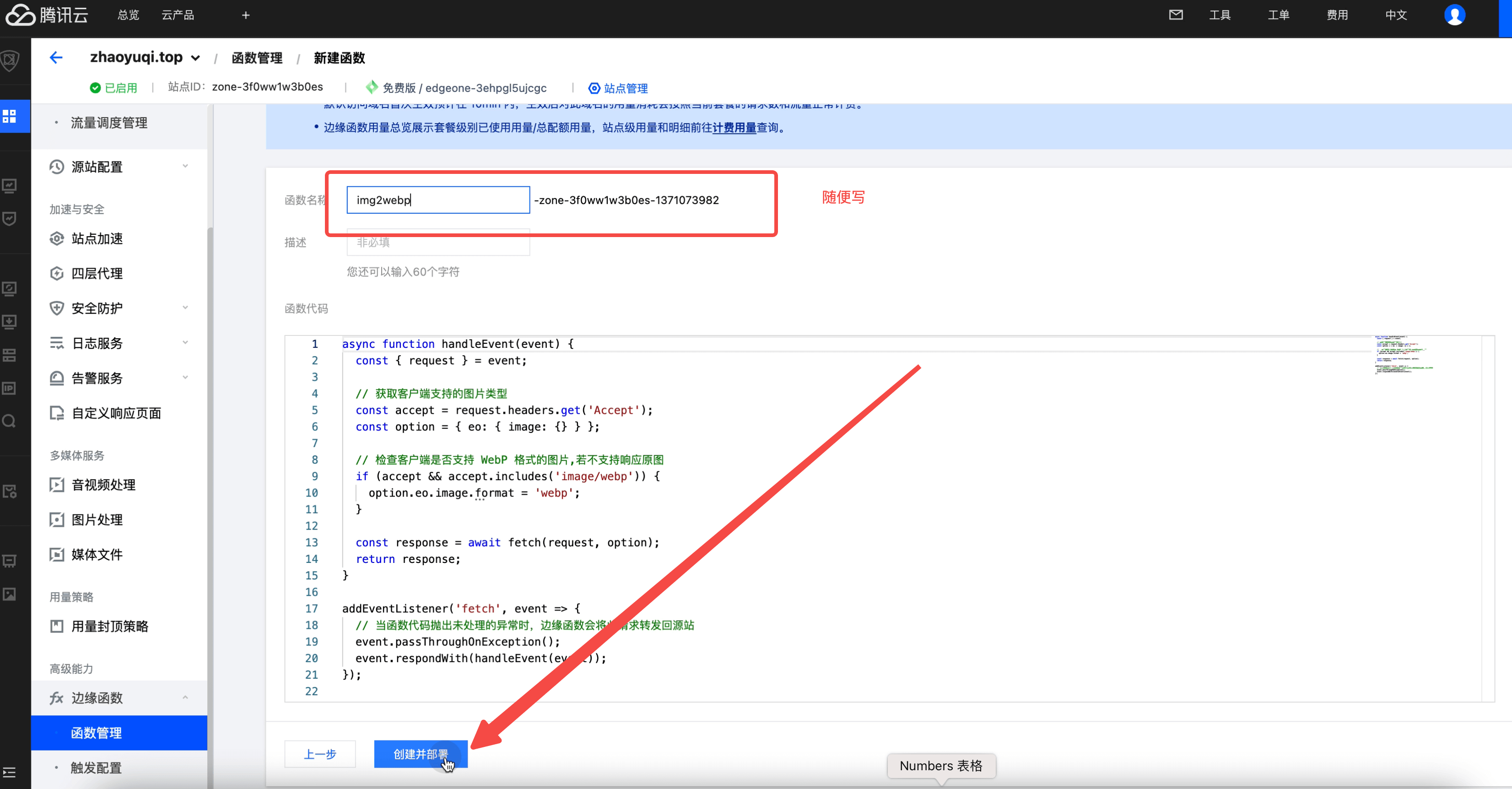Click the 描述 description input field
1512x789 pixels.
tap(438, 243)
